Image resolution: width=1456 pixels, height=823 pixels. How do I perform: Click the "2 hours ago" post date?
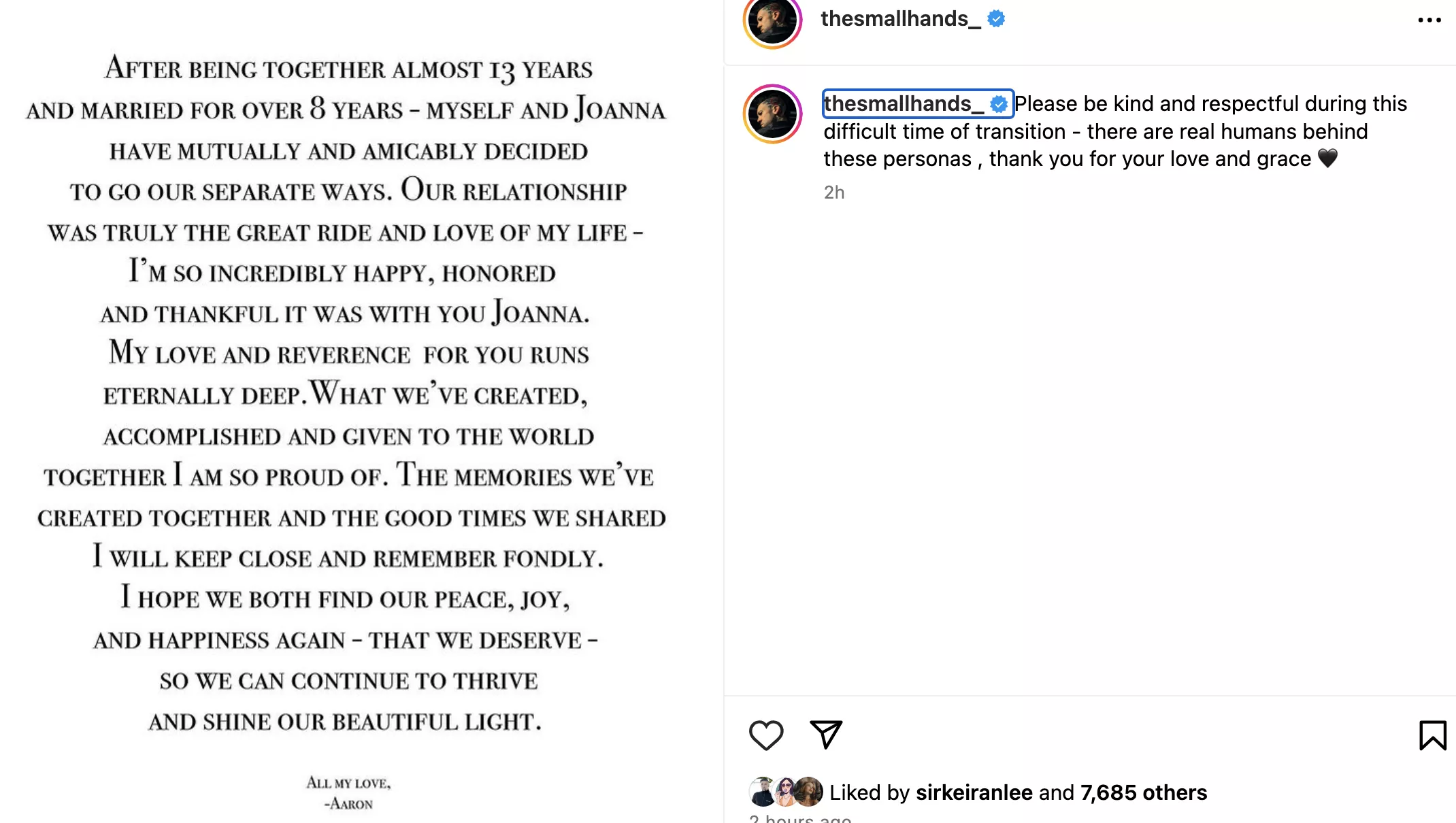click(800, 818)
